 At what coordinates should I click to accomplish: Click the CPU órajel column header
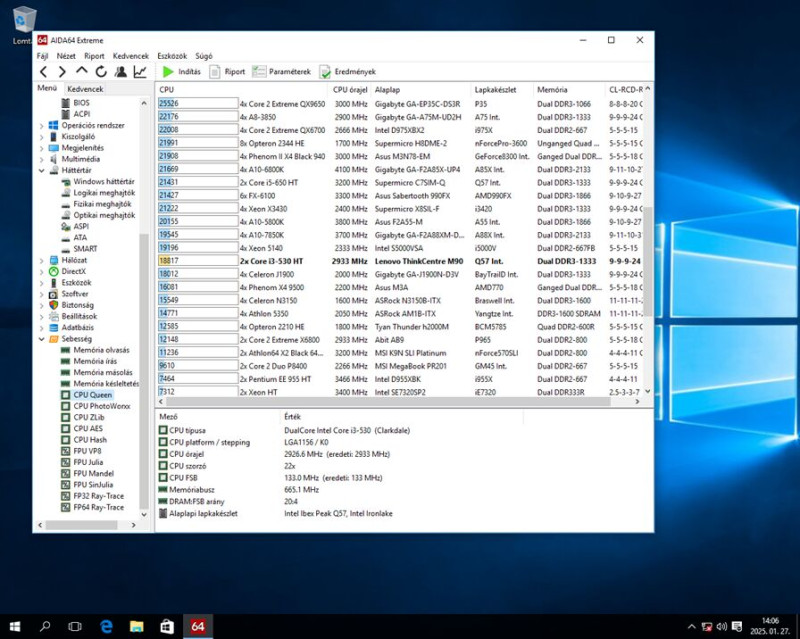350,90
